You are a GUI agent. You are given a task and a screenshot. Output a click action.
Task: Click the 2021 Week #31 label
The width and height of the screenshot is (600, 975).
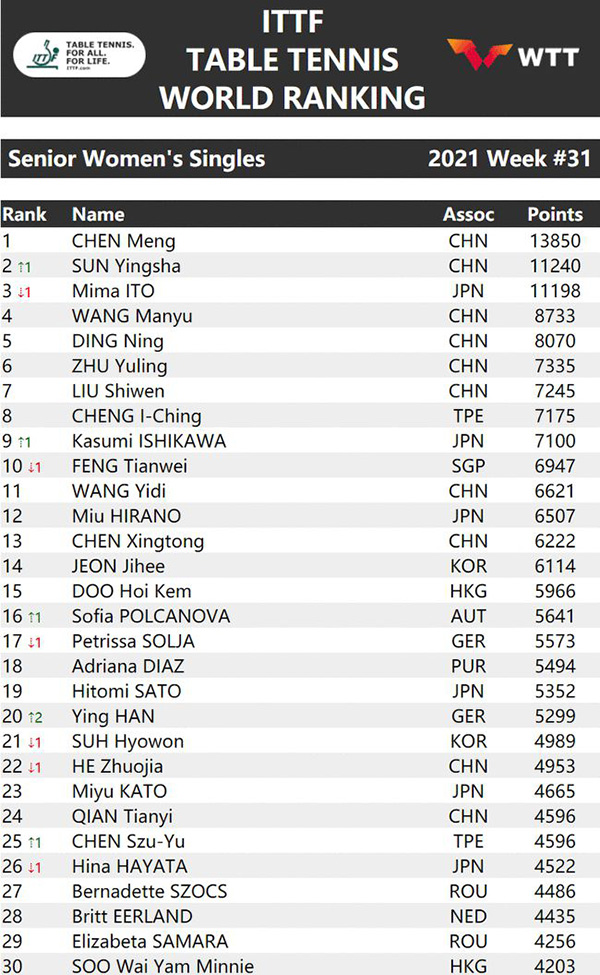coord(509,158)
